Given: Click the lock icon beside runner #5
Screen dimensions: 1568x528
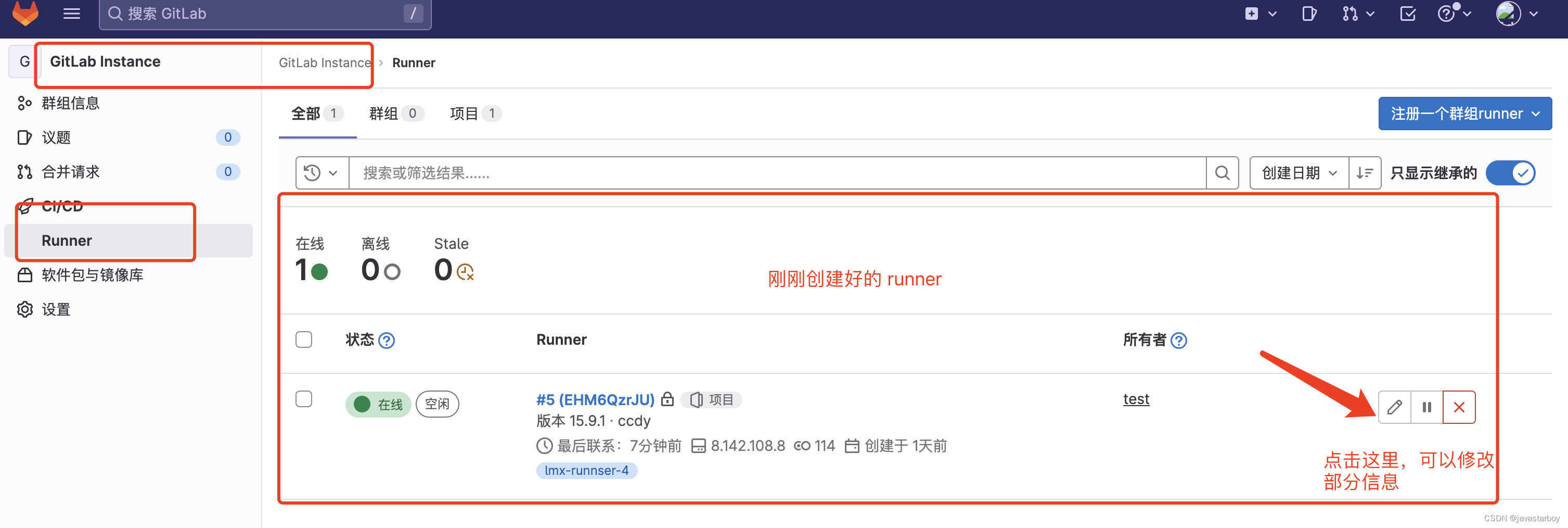Looking at the screenshot, I should click(x=668, y=399).
